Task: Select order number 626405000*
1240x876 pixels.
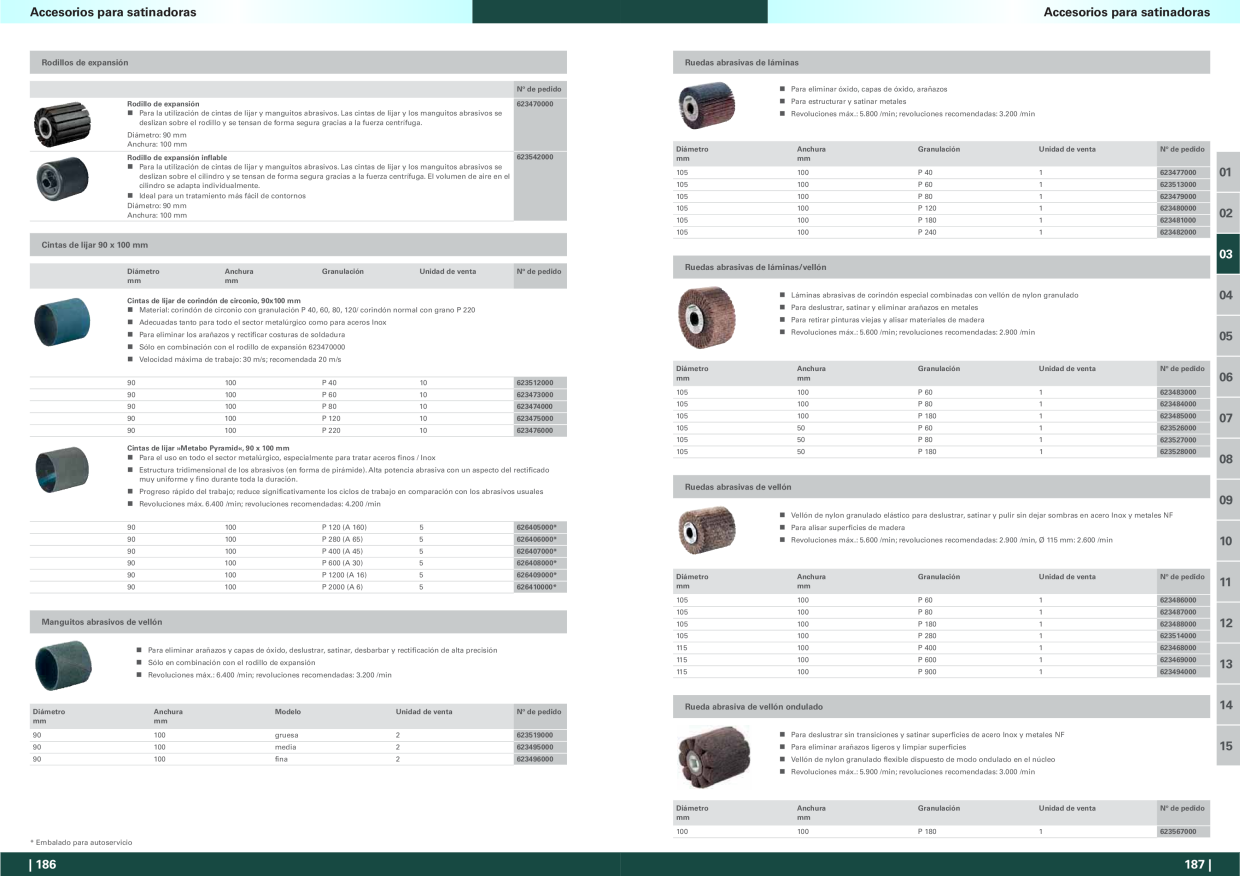Action: 536,527
